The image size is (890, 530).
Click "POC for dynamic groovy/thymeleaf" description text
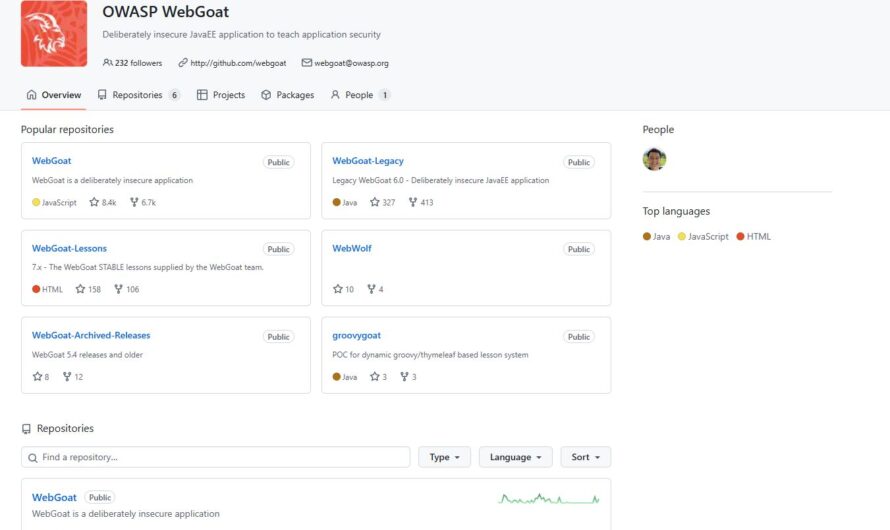point(430,355)
